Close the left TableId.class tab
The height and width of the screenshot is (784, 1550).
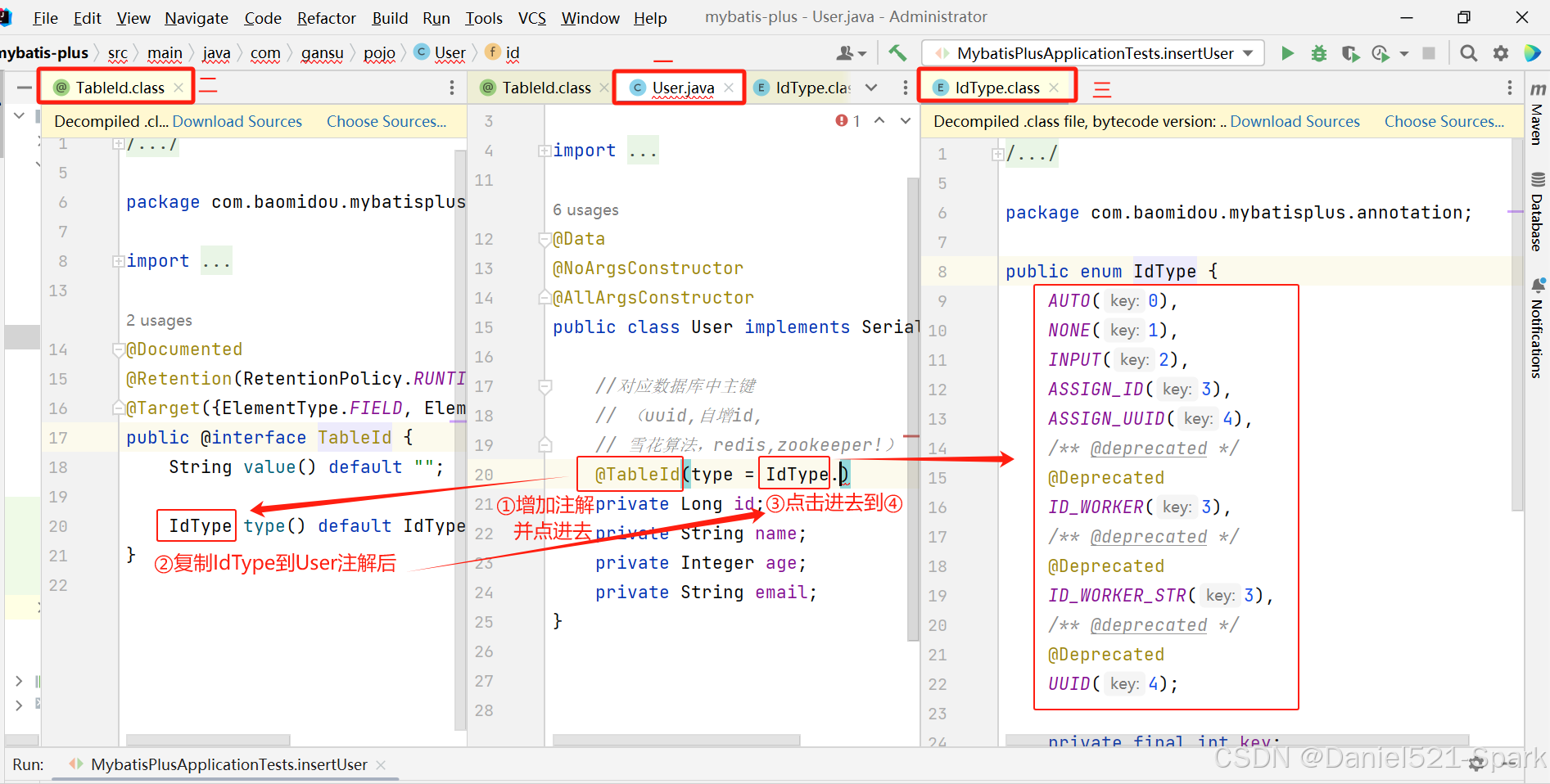click(x=178, y=88)
